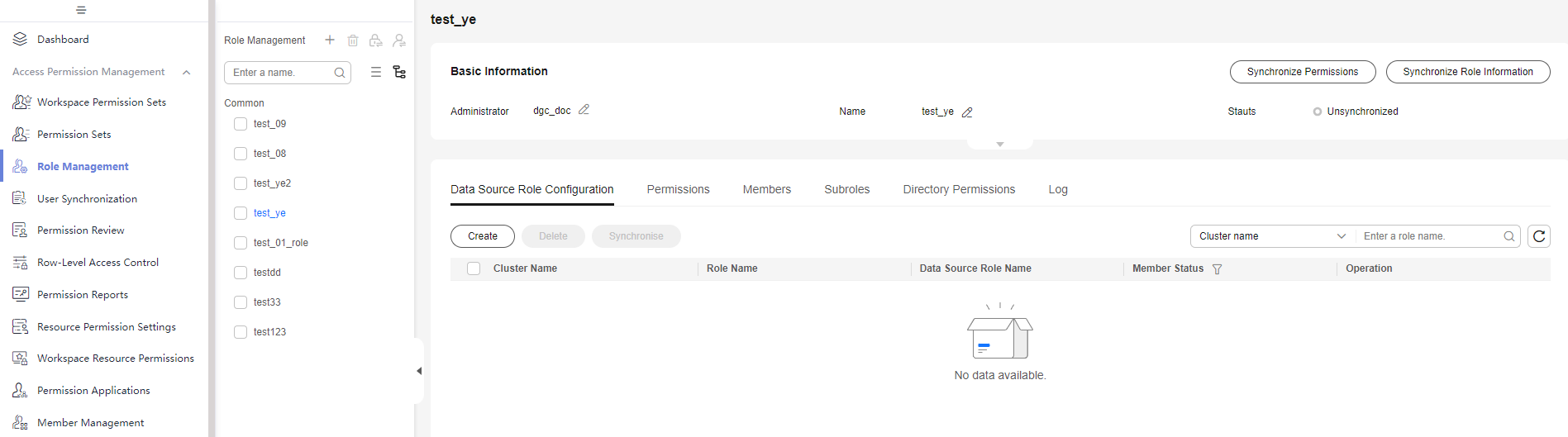The image size is (1568, 437).
Task: Check the test_01_role checkbox
Action: pyautogui.click(x=241, y=243)
